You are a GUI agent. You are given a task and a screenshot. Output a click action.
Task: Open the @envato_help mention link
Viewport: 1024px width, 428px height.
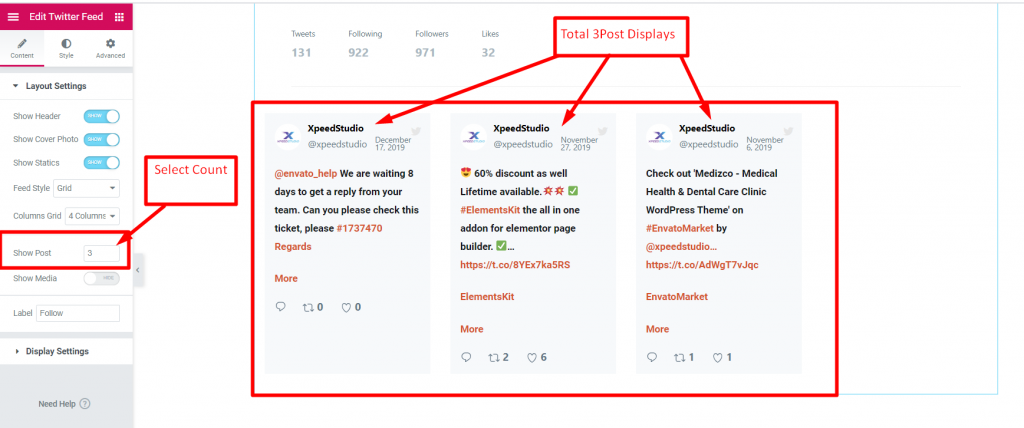coord(306,174)
